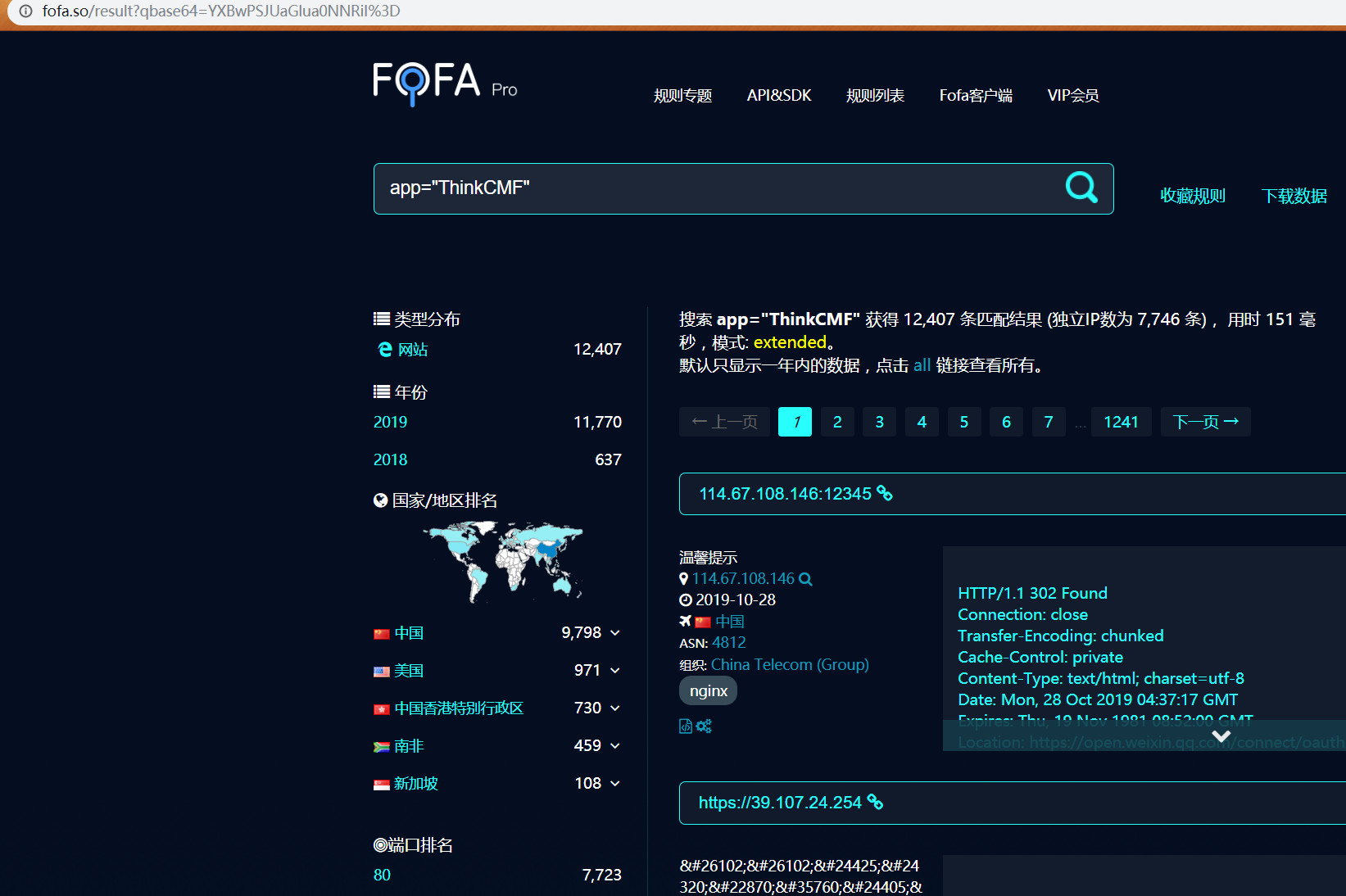Click the site info icon in address bar

tap(25, 11)
